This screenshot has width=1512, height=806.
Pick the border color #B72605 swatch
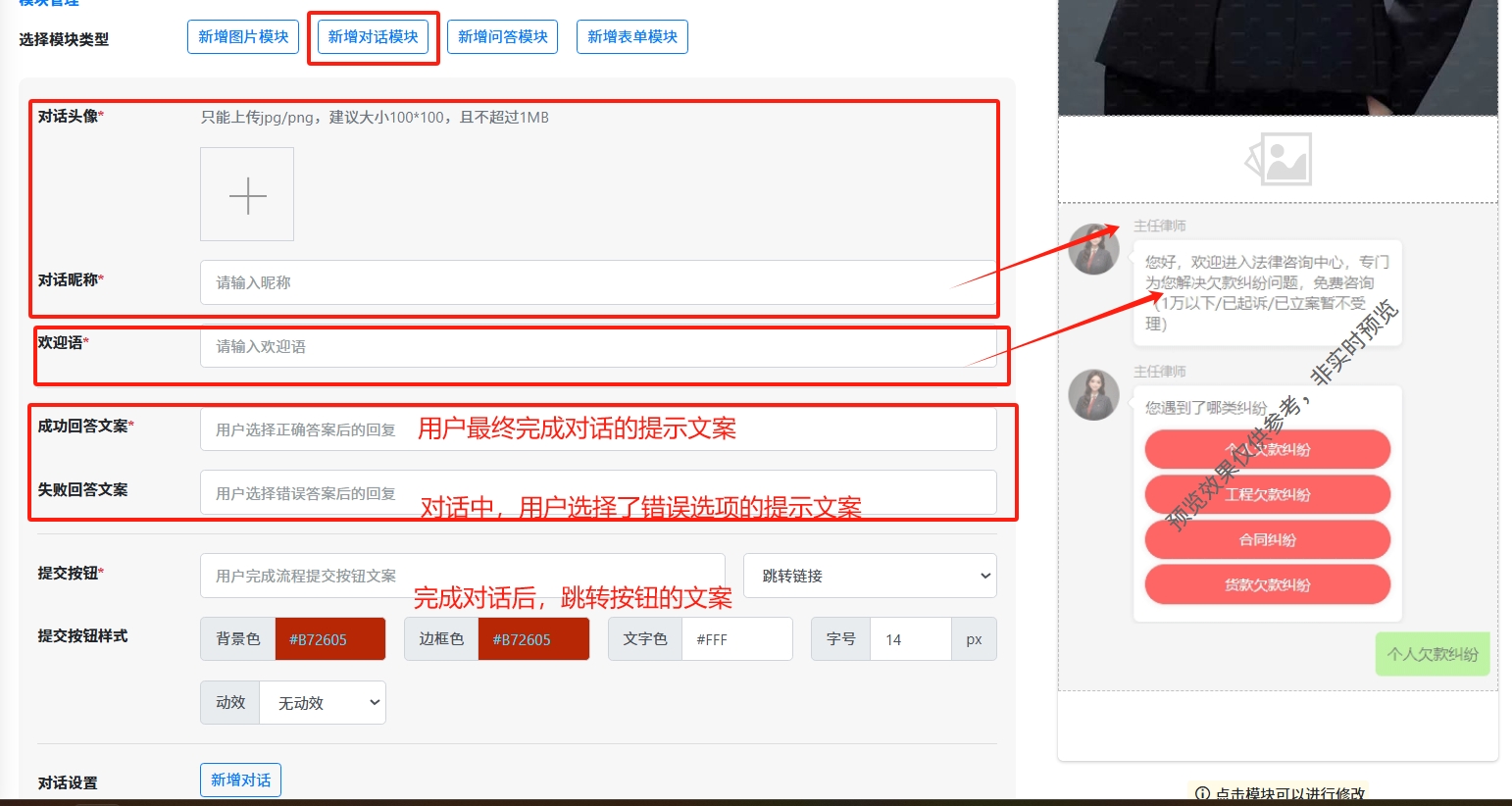533,639
